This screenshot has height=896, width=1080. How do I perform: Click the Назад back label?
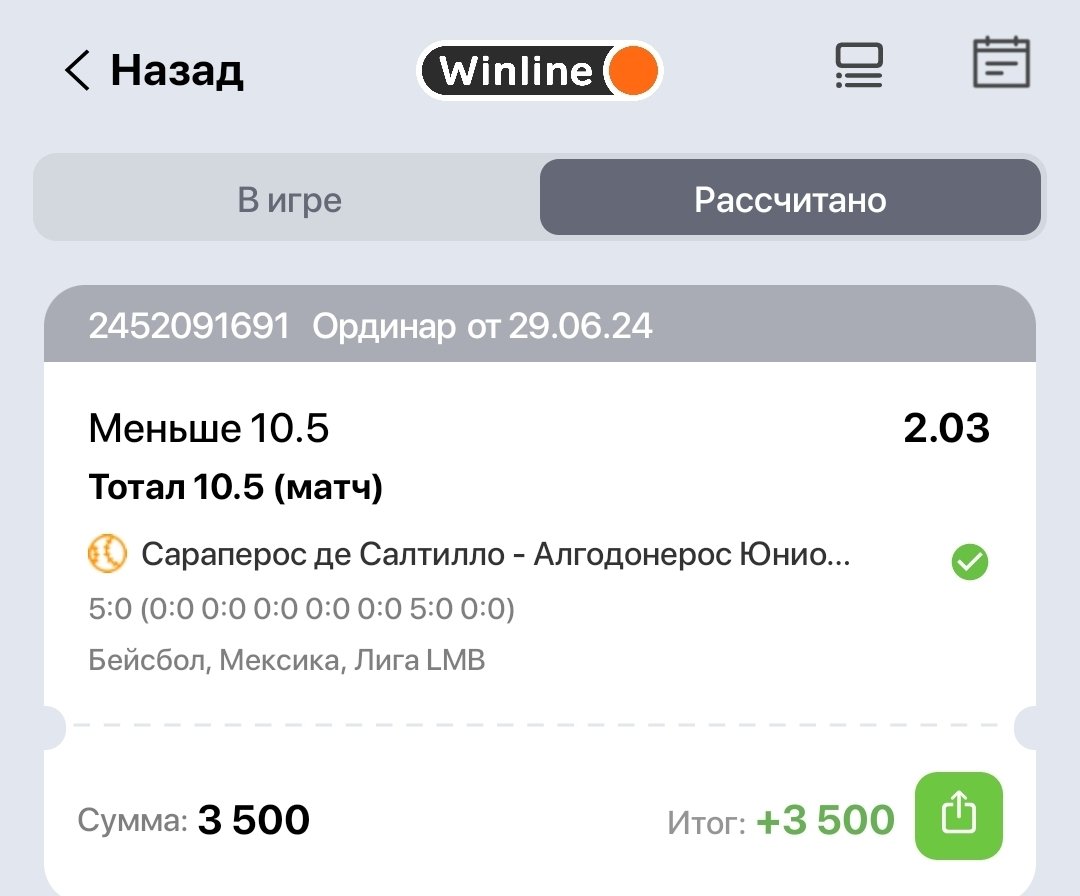(x=177, y=71)
